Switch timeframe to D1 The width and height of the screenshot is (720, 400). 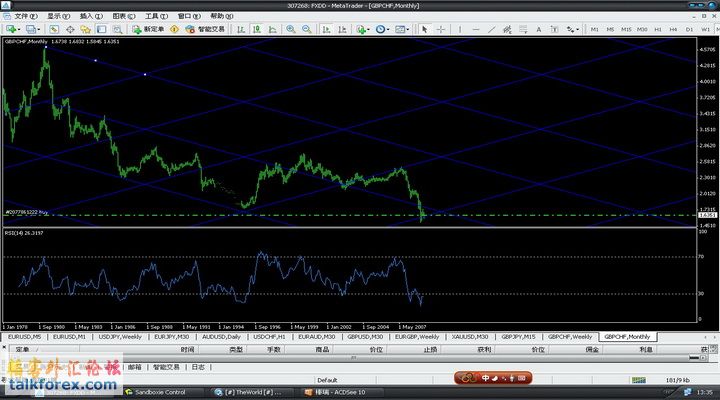coord(689,29)
